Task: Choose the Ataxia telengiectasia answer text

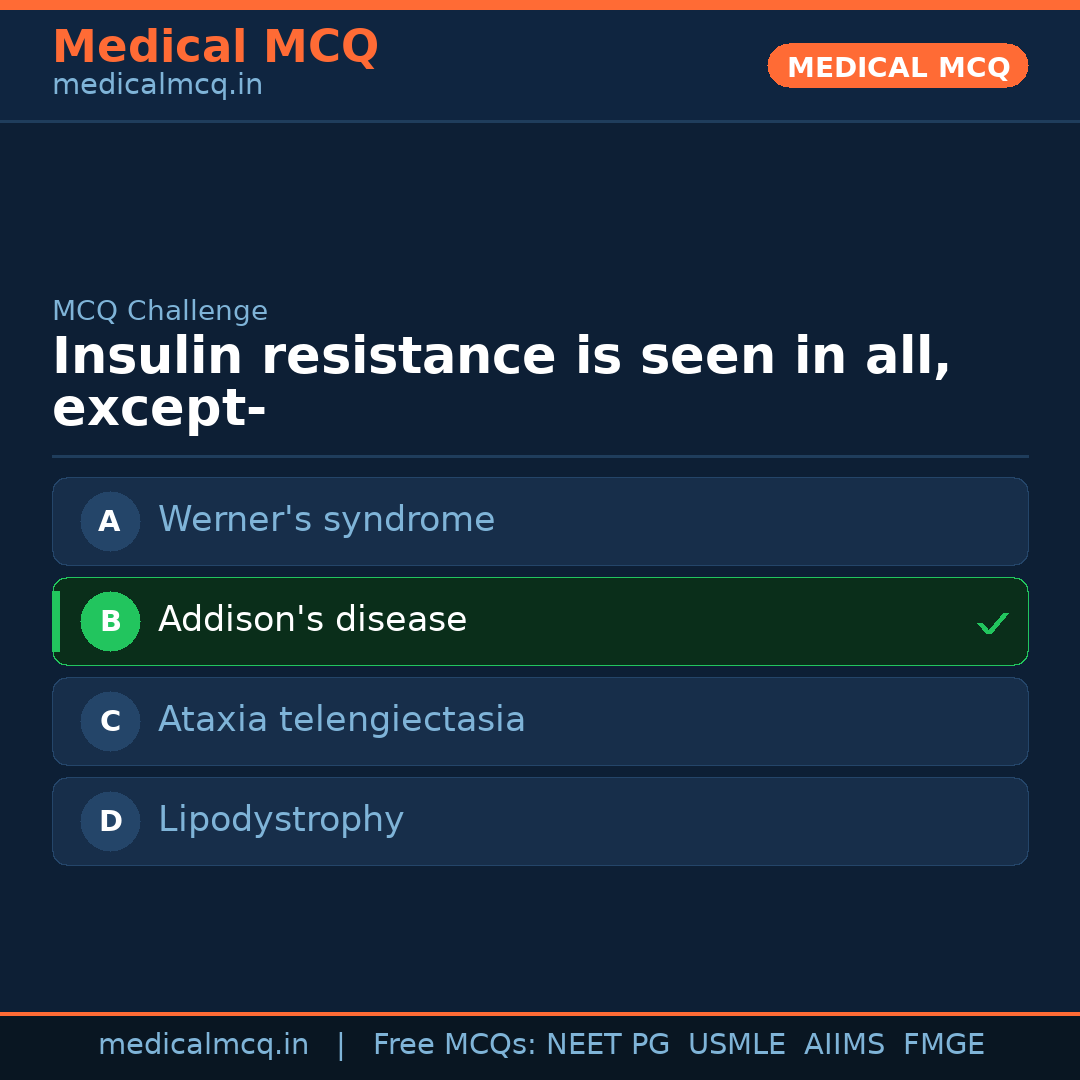Action: click(x=341, y=720)
